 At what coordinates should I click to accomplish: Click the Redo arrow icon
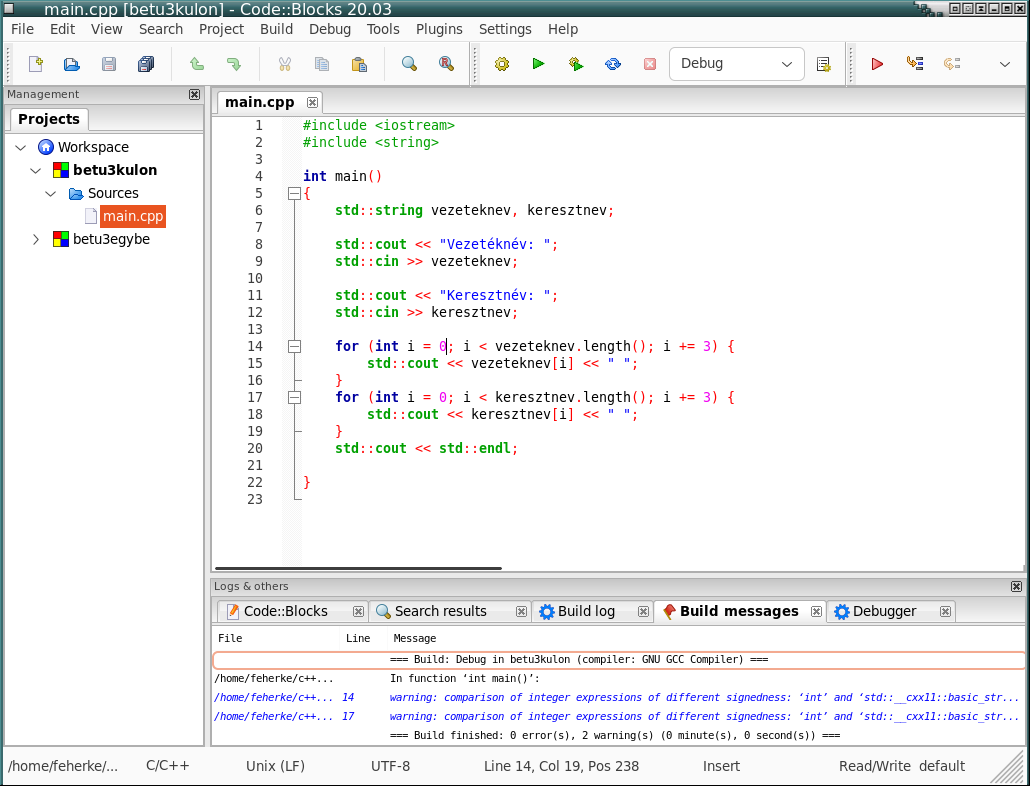click(x=233, y=64)
